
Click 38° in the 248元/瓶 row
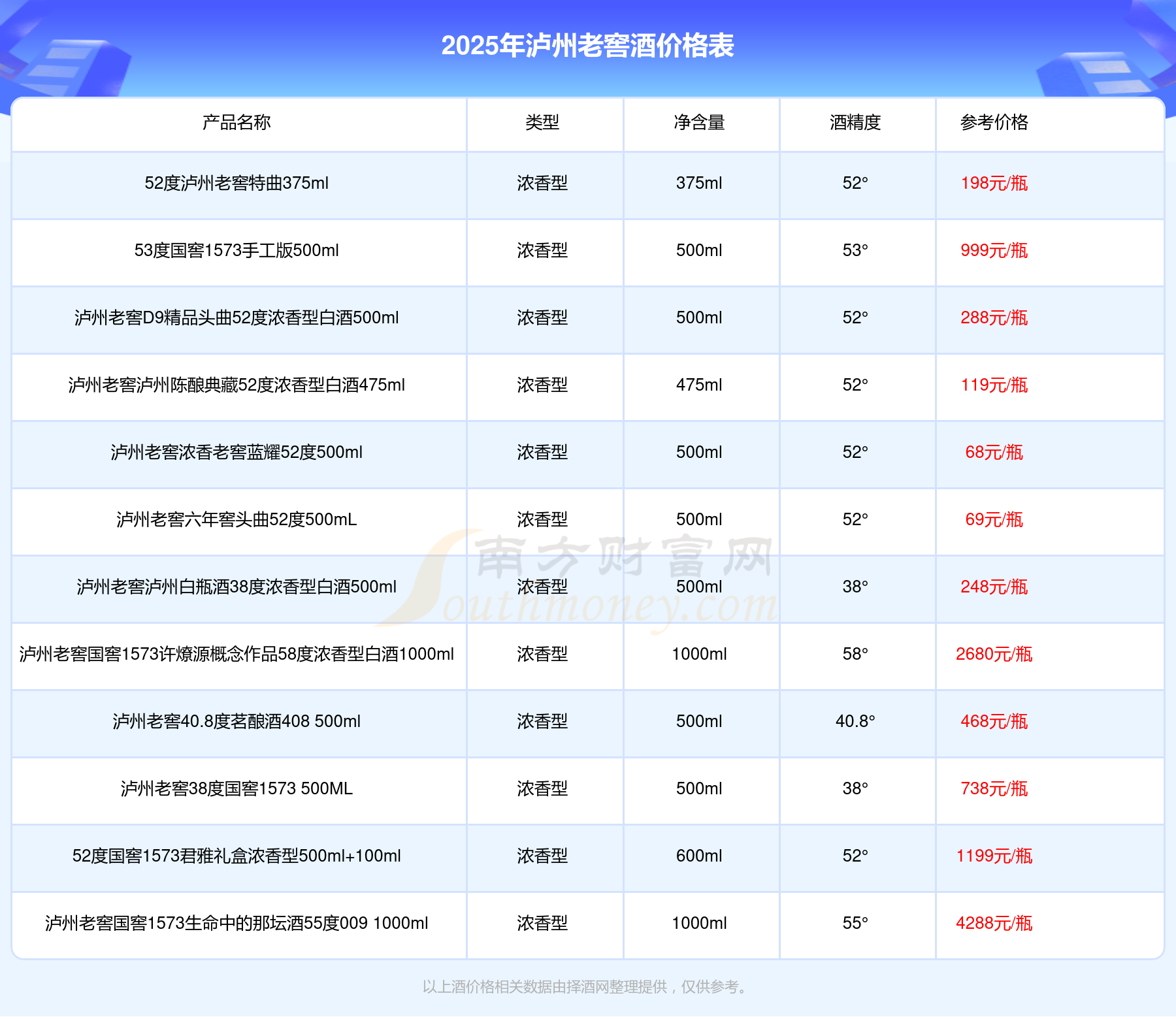[x=855, y=587]
